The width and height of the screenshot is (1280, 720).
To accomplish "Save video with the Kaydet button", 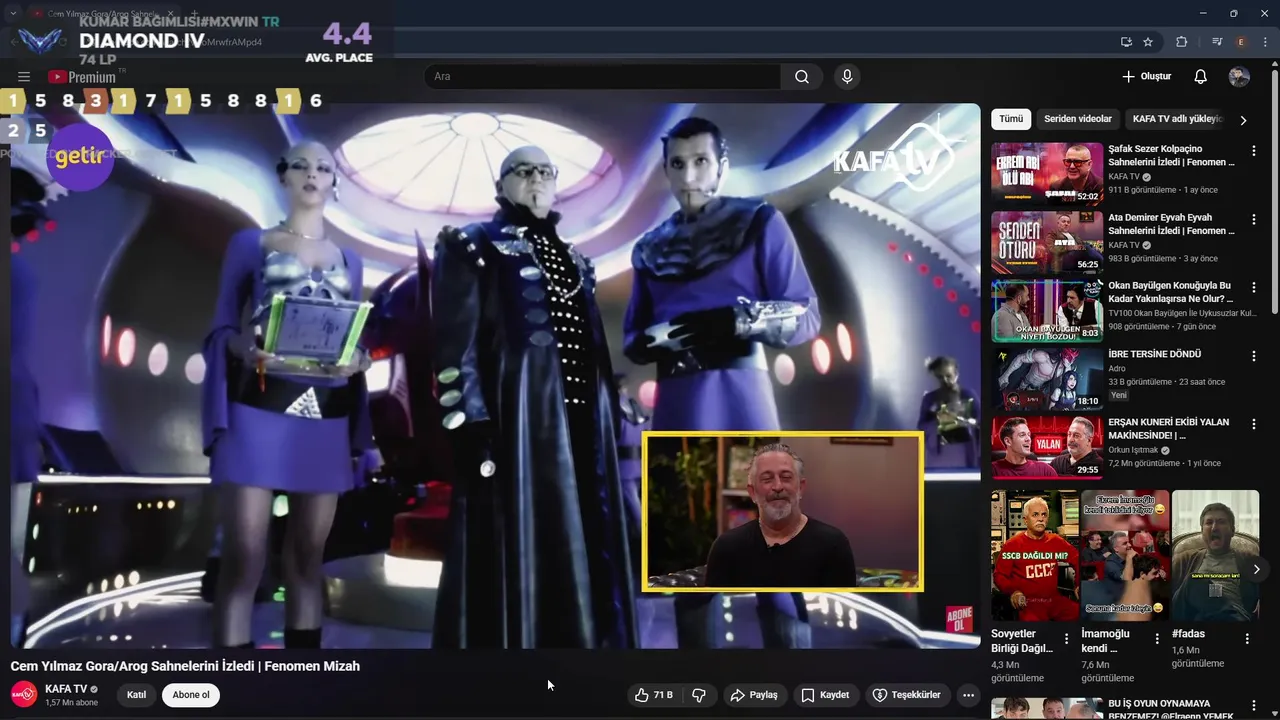I will (825, 695).
